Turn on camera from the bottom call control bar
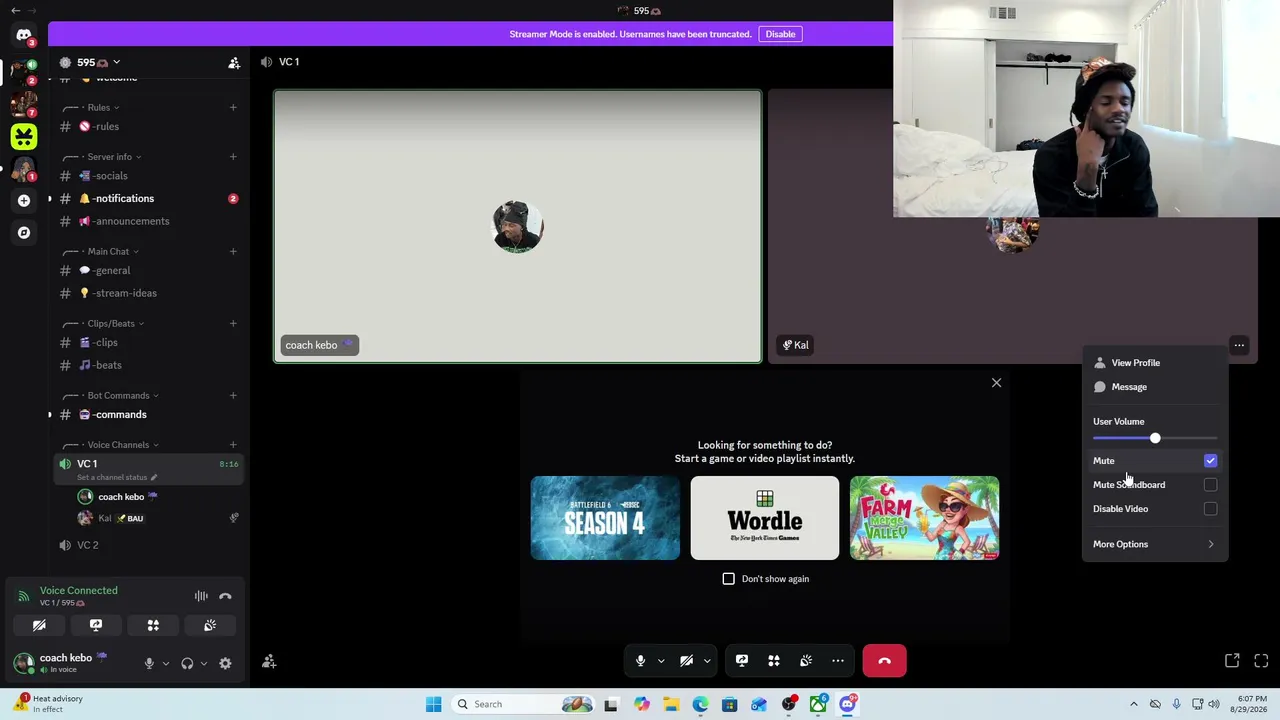This screenshot has height=720, width=1280. (x=687, y=661)
